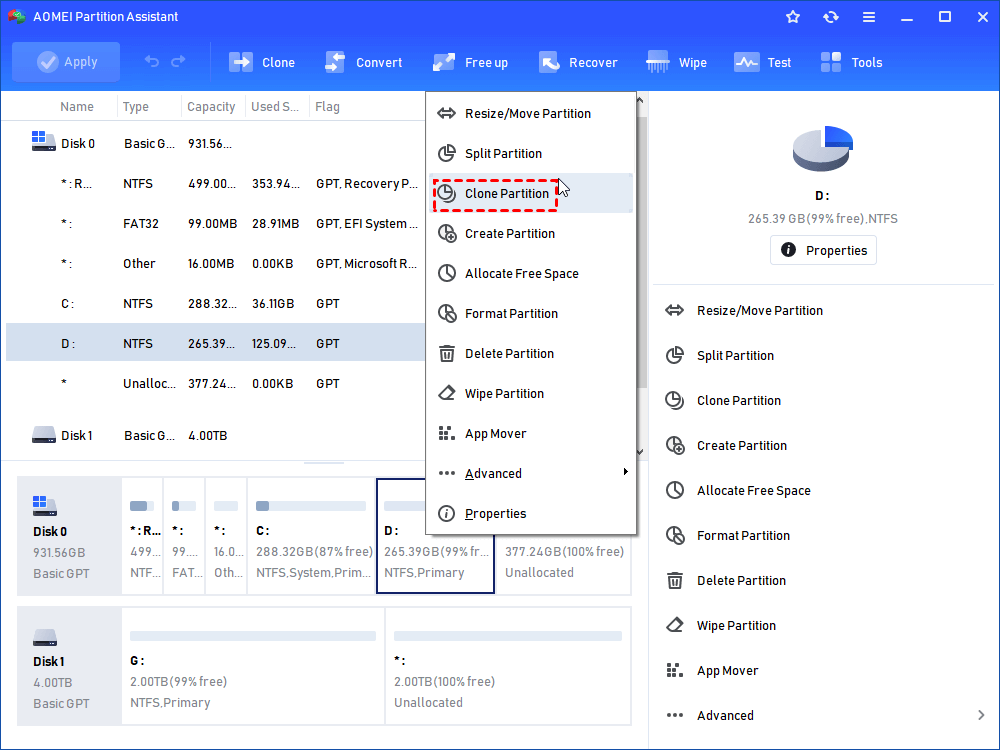Click the Properties button in right panel

coord(823,250)
